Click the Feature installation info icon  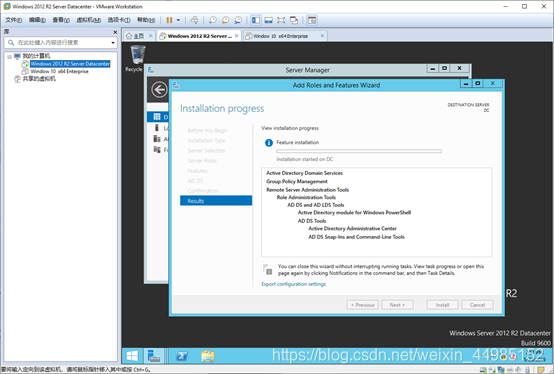(269, 143)
